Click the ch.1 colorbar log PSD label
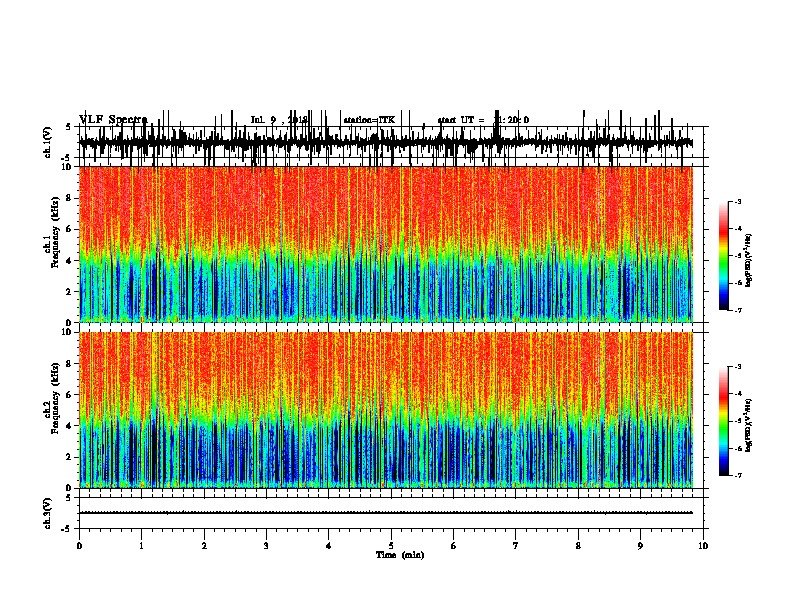Screen dimensions: 792x612 tap(749, 261)
